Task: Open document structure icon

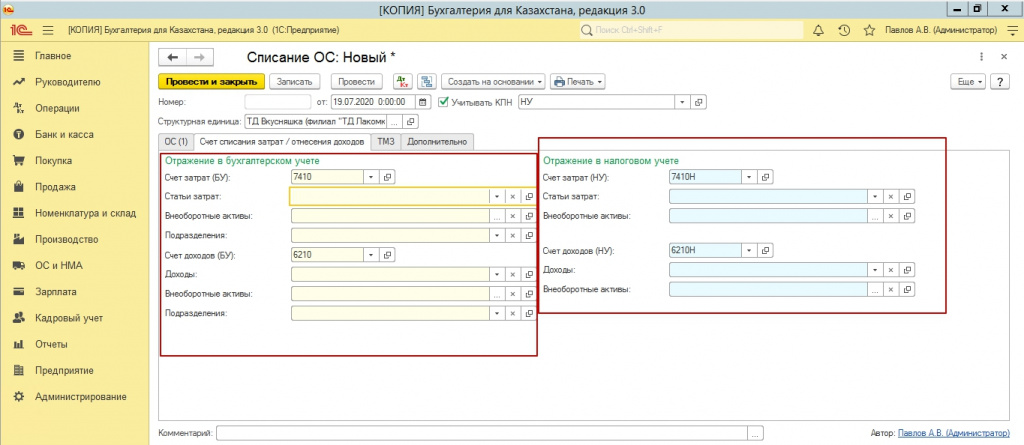Action: (427, 82)
